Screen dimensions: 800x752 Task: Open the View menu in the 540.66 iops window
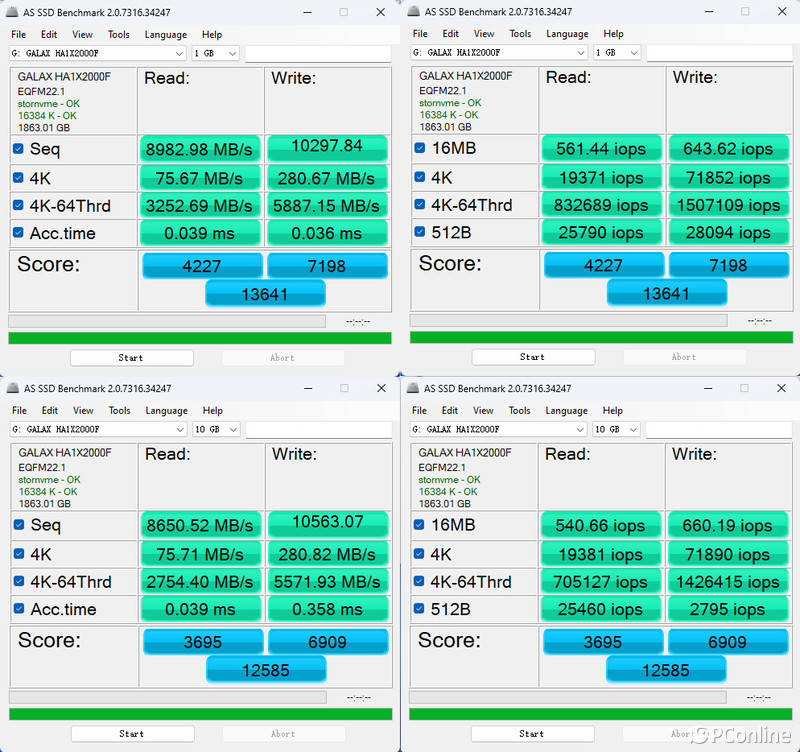483,410
